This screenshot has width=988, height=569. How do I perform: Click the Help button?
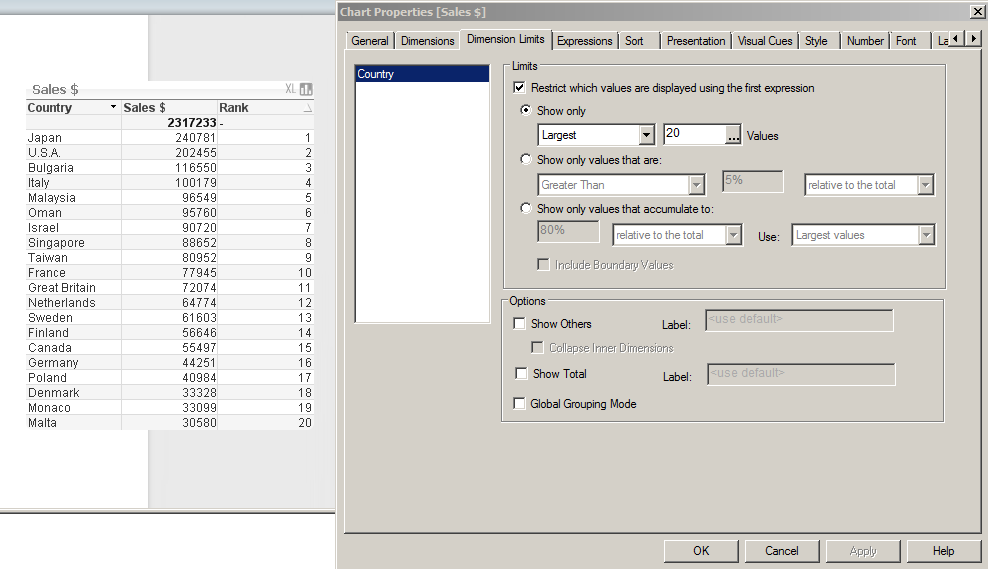(x=943, y=551)
